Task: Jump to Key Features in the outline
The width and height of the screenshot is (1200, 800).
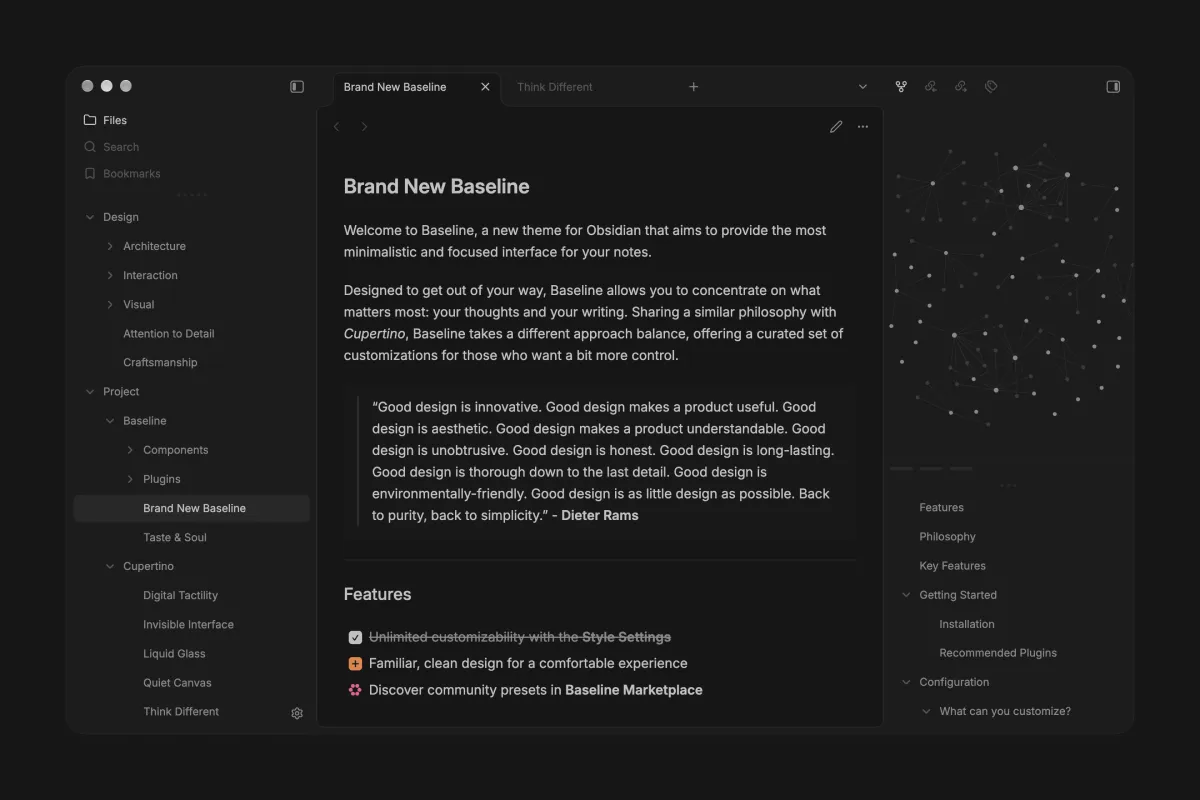Action: (x=952, y=566)
